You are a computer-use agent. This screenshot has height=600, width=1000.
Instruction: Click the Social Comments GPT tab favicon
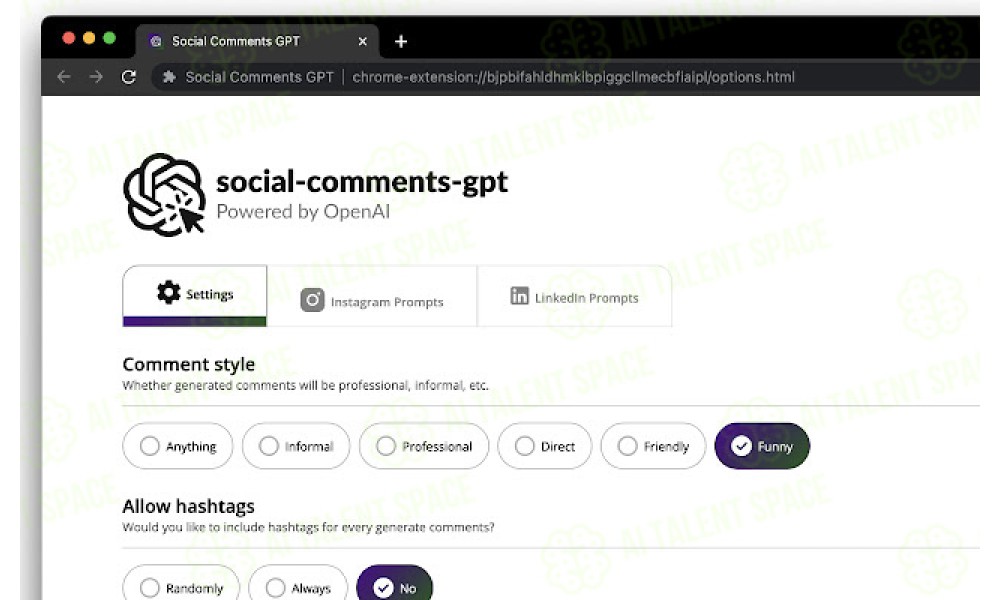click(x=156, y=41)
